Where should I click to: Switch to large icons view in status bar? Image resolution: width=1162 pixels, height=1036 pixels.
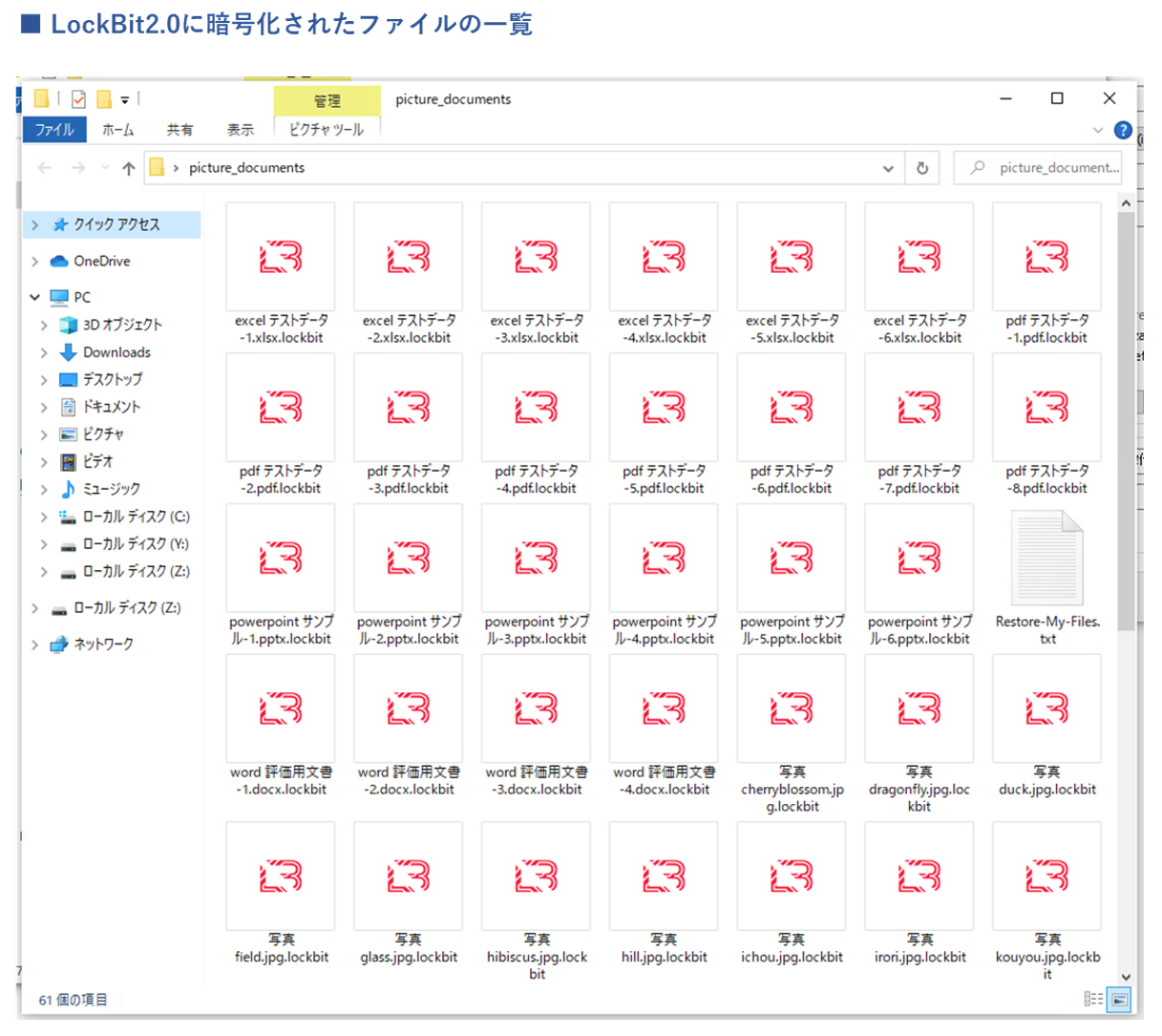(x=1119, y=1000)
